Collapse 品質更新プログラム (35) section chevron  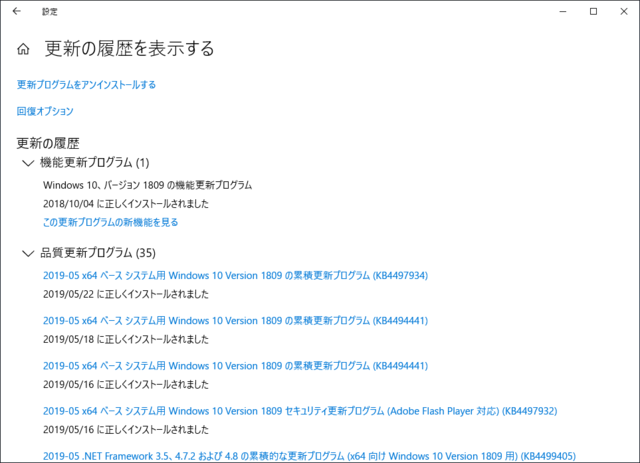[27, 254]
